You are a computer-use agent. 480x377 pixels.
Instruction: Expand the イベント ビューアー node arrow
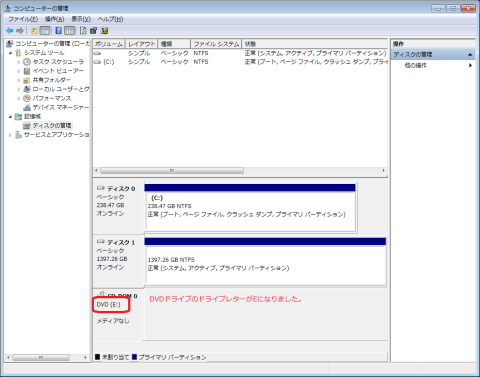click(19, 71)
